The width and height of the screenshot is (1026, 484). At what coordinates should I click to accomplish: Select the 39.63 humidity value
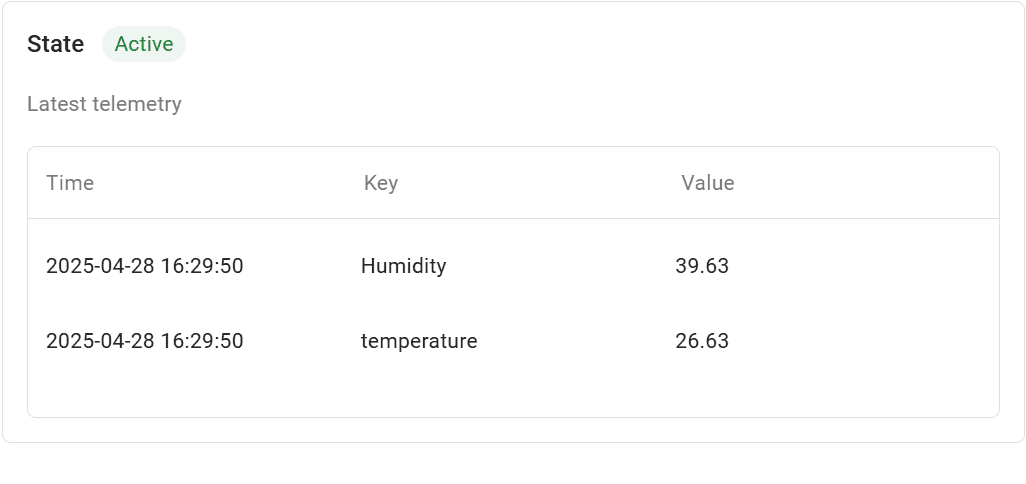click(702, 266)
